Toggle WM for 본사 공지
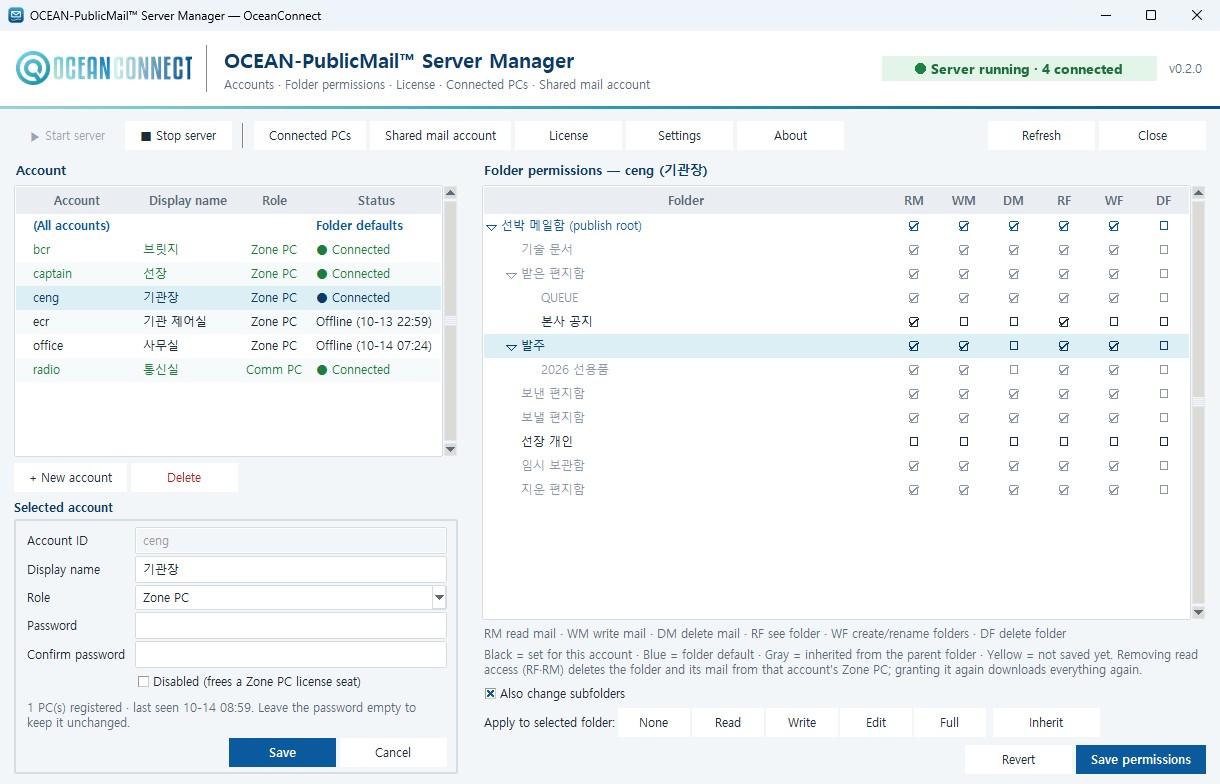 (x=964, y=322)
